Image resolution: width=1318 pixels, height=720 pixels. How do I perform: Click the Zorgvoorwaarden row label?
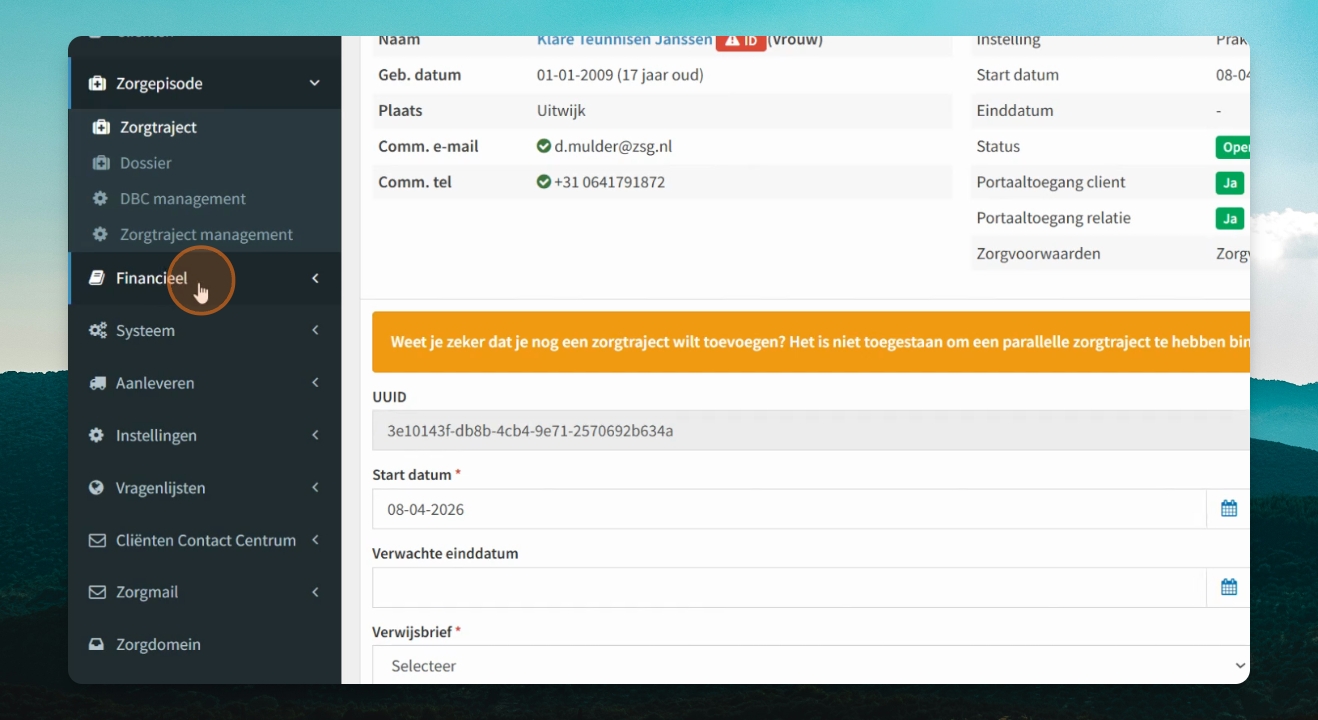pos(1038,253)
